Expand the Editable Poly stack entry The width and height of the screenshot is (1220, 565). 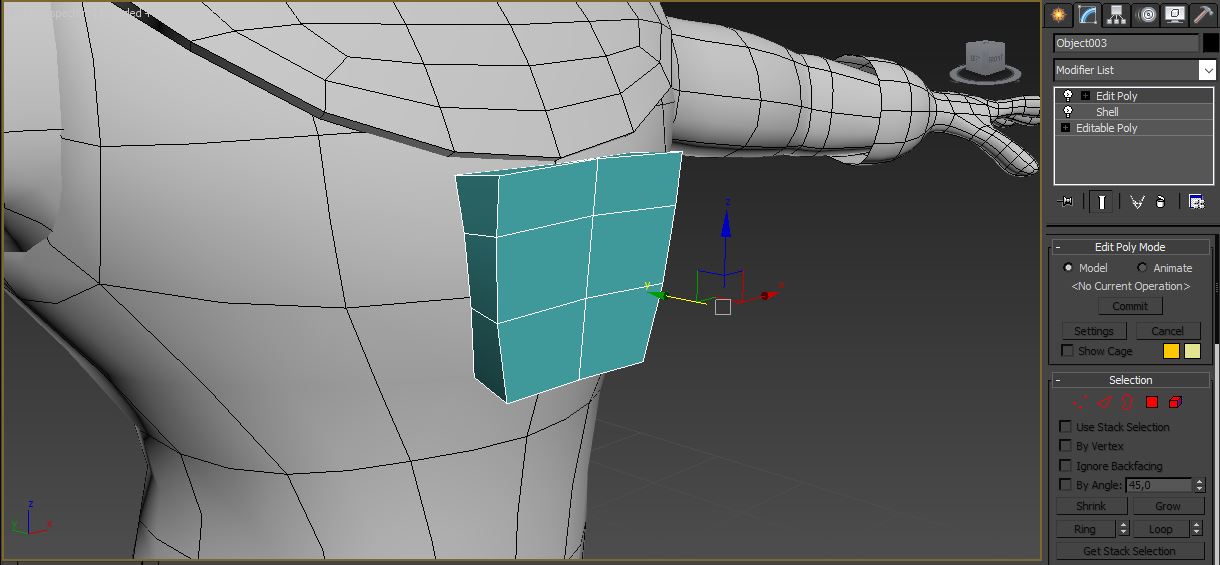click(1066, 128)
